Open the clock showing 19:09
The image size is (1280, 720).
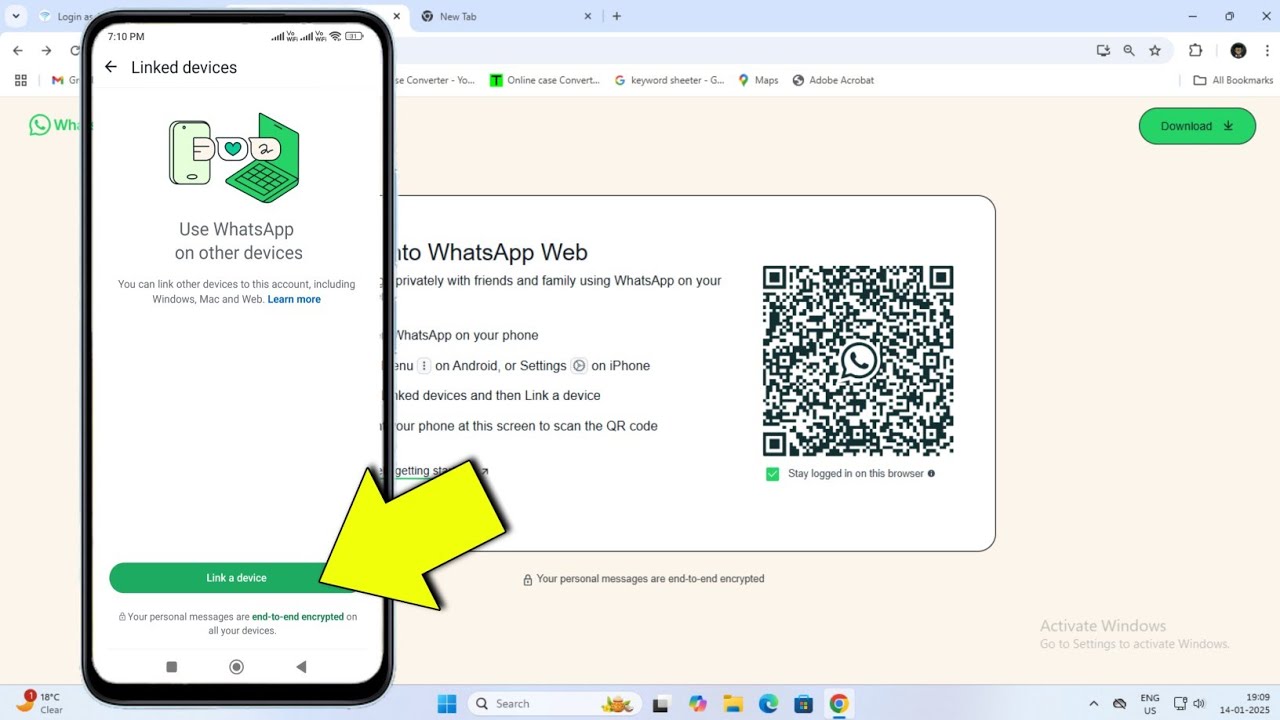[1245, 704]
